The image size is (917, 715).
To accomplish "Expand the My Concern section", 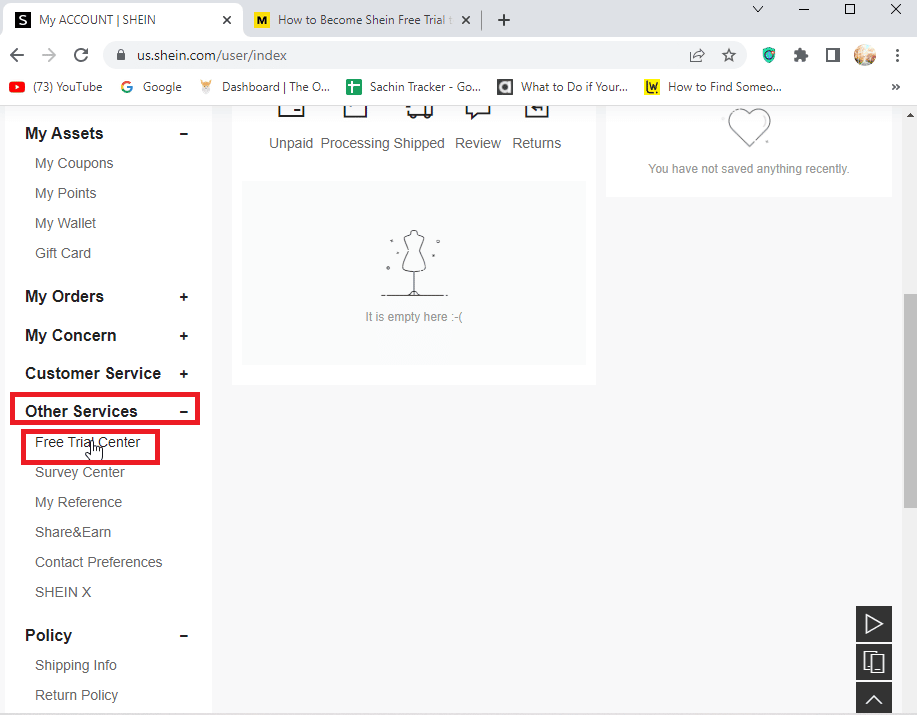I will (184, 336).
